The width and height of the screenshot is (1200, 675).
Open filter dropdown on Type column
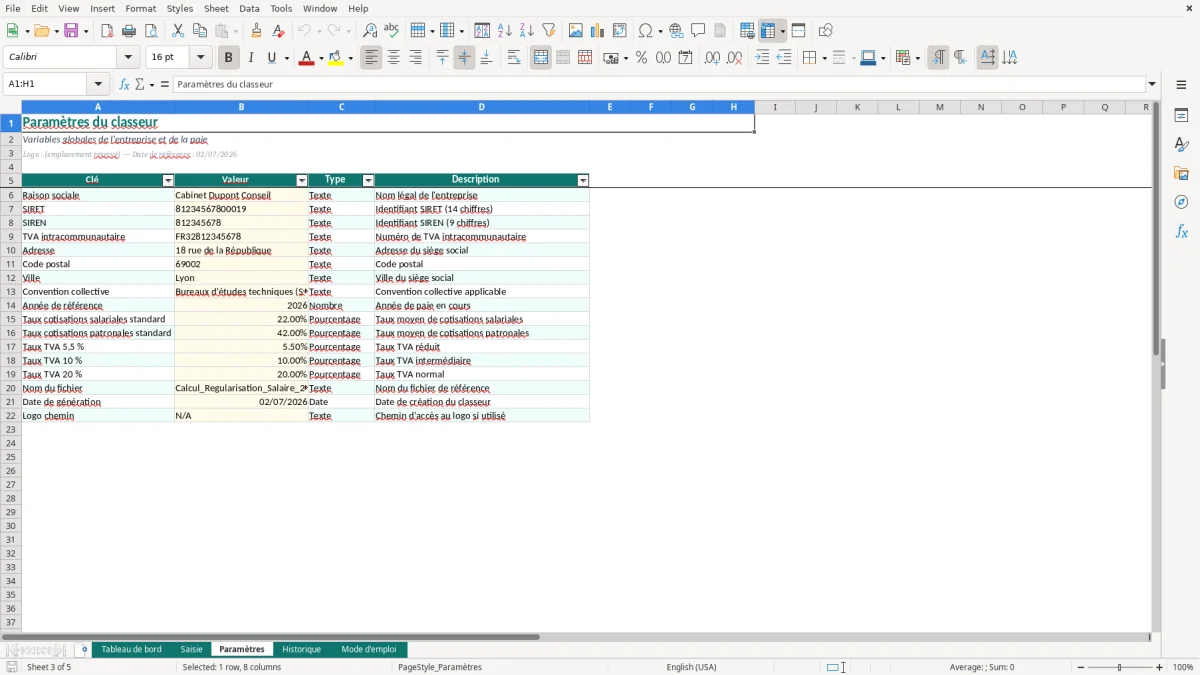point(368,180)
